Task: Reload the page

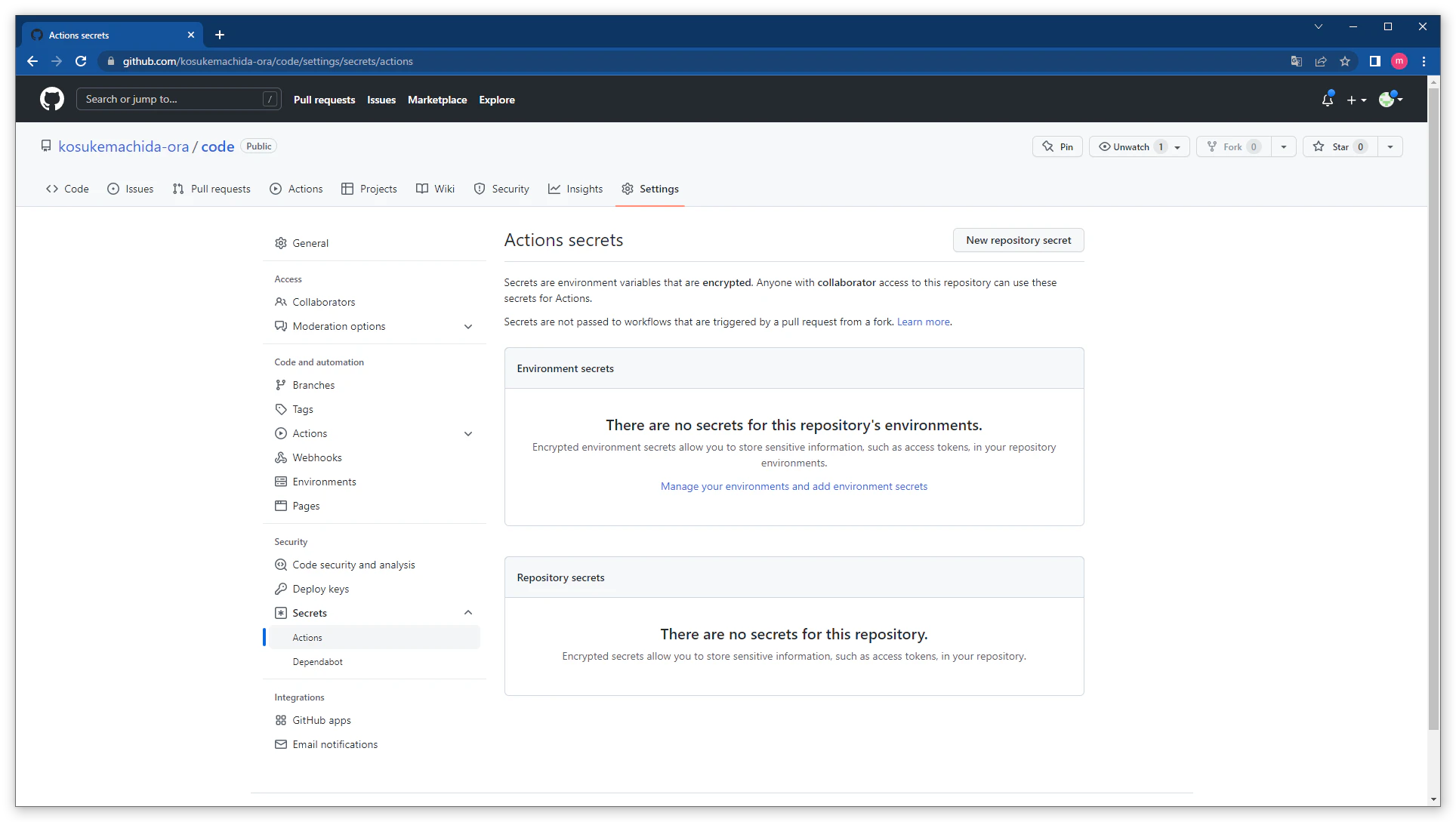Action: [x=81, y=61]
